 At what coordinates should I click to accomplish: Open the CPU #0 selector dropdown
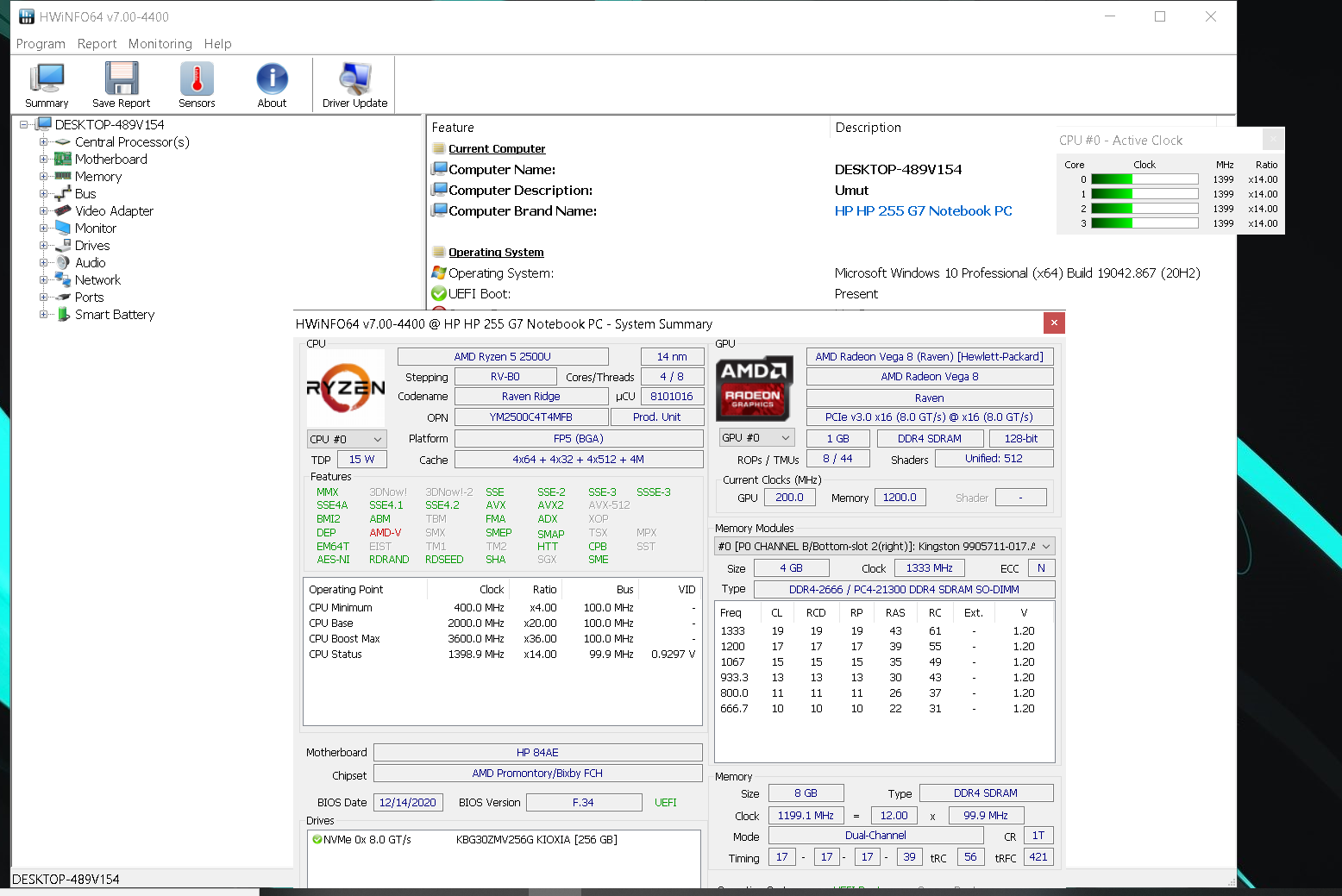[347, 439]
